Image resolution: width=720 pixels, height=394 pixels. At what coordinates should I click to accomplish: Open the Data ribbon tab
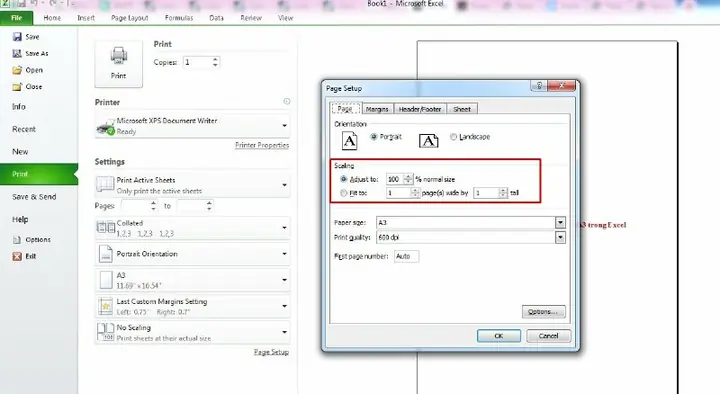[216, 18]
